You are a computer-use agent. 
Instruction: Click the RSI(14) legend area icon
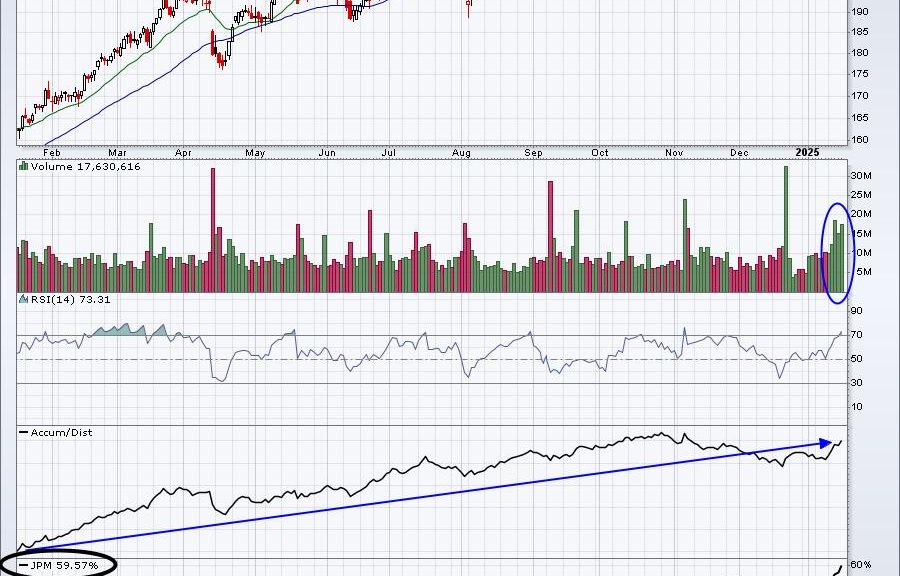point(24,299)
